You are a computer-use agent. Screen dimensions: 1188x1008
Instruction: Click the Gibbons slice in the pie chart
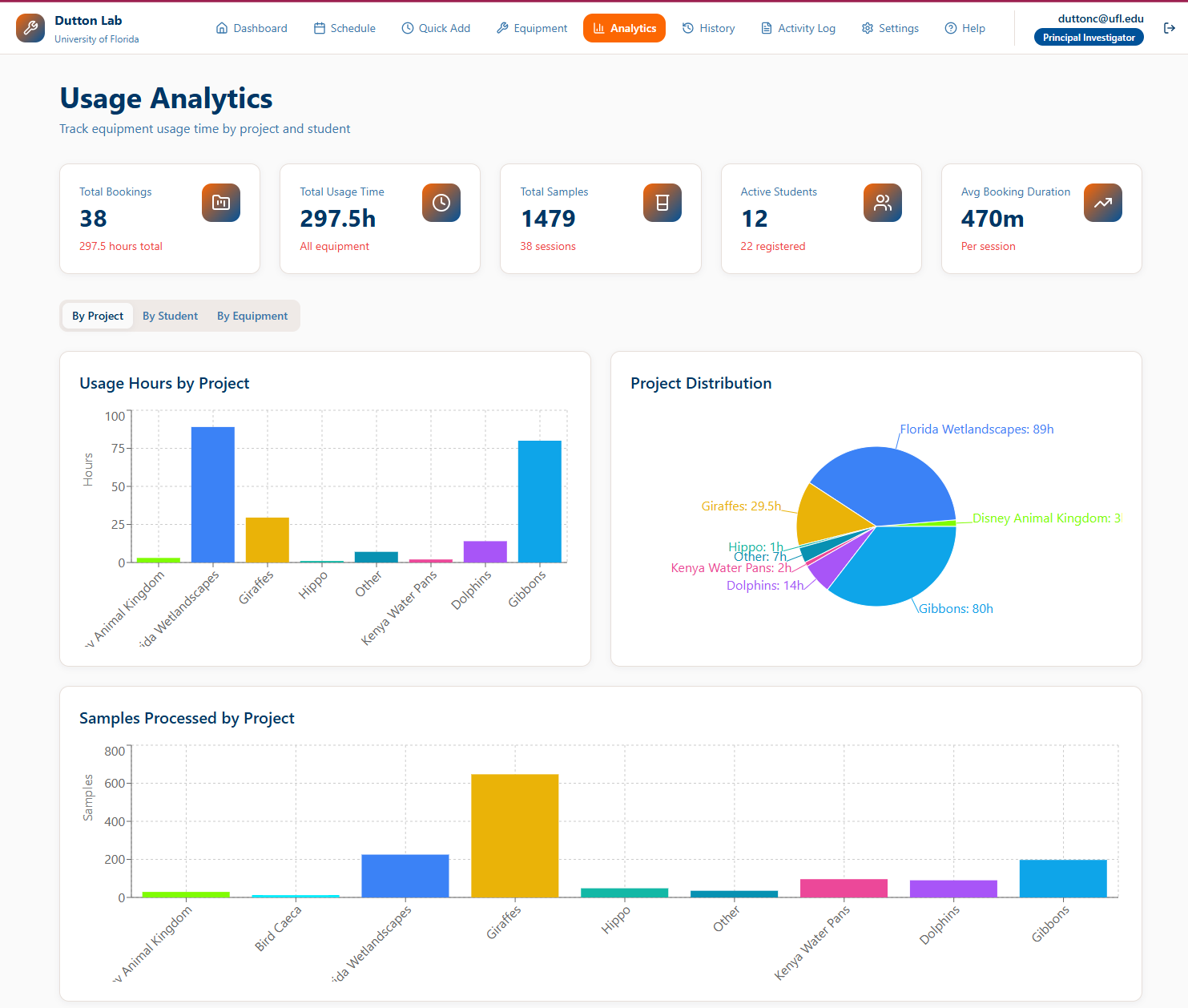coord(897,569)
